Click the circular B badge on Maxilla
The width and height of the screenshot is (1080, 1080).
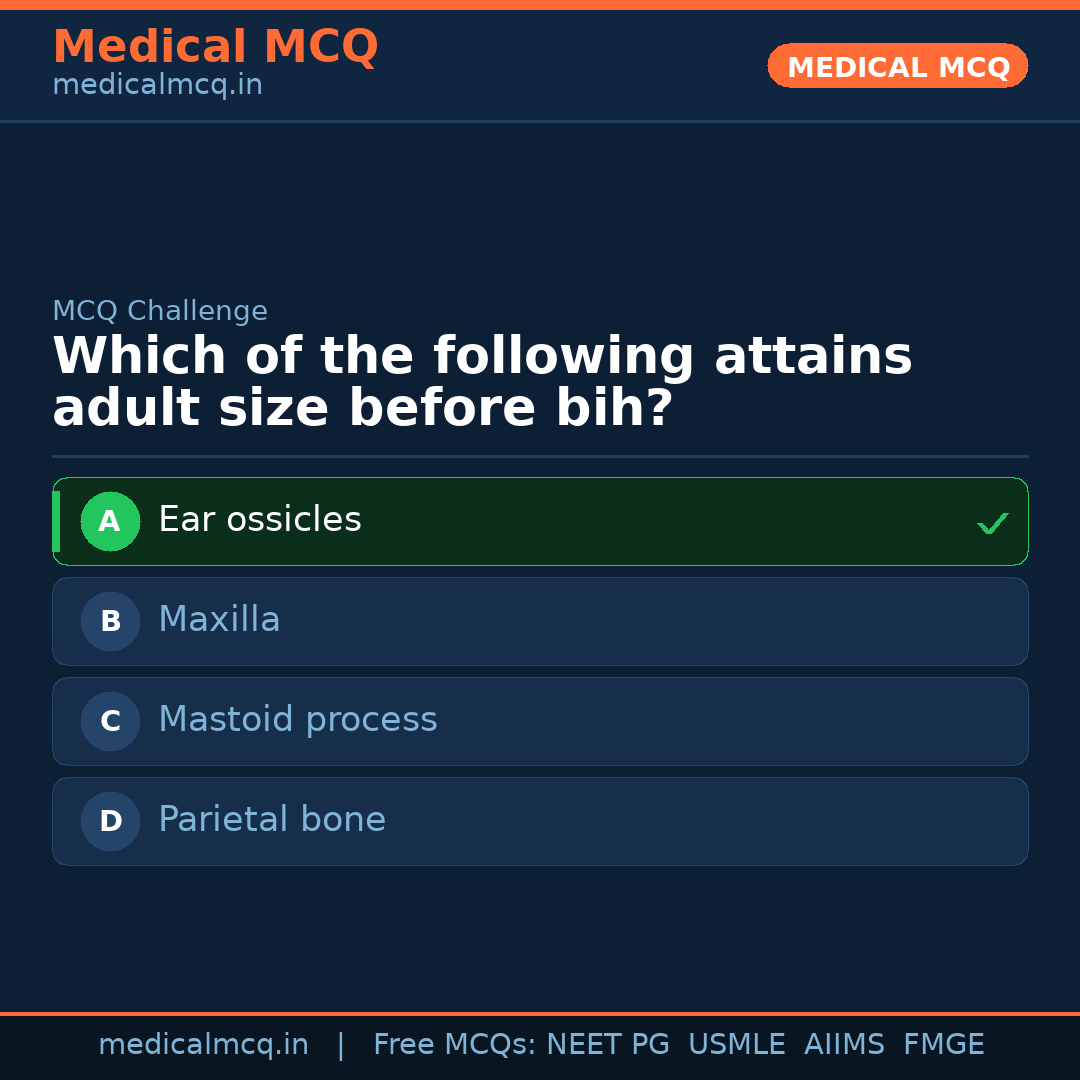110,621
